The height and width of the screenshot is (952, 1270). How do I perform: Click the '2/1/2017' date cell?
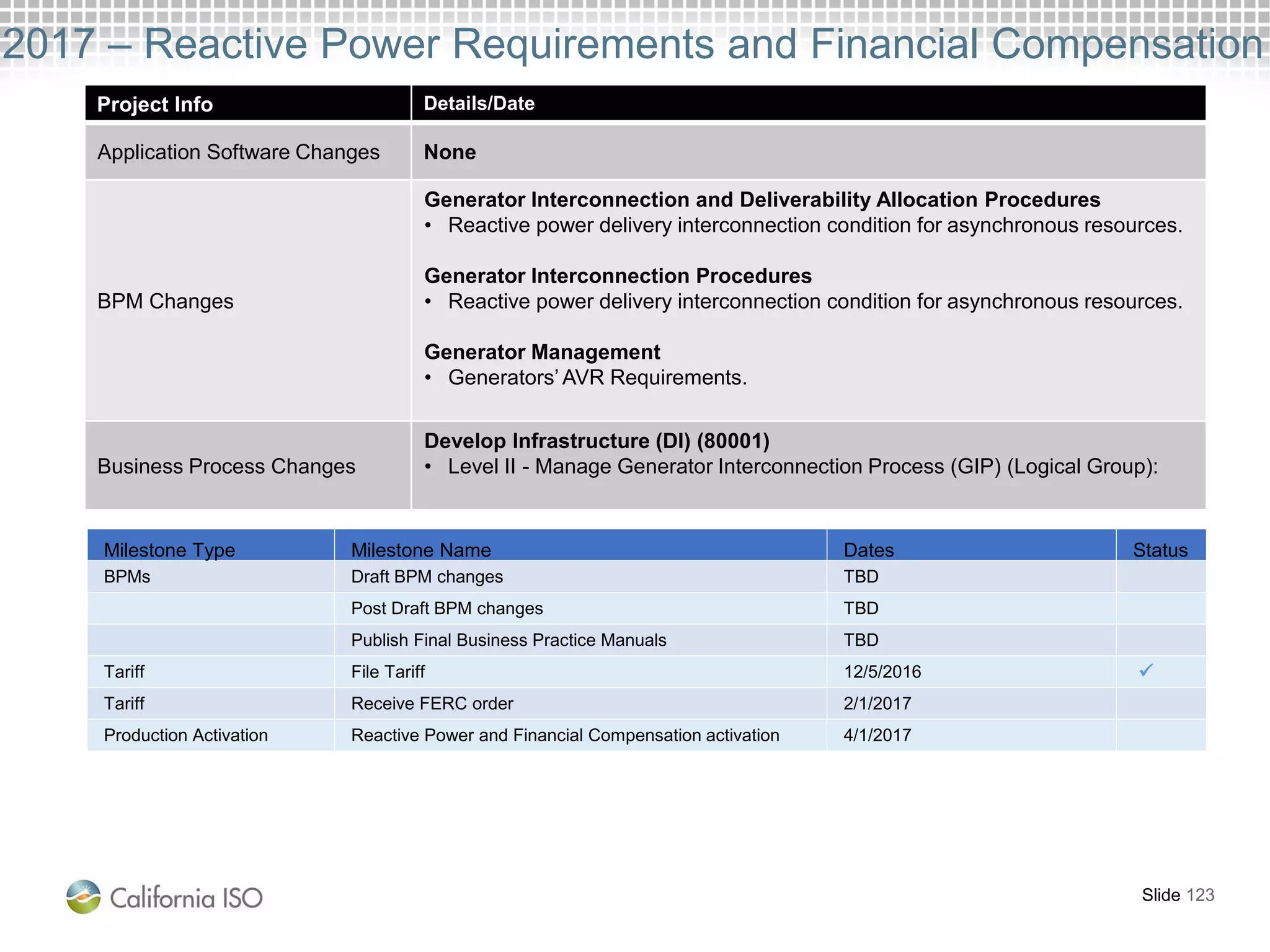pos(971,703)
